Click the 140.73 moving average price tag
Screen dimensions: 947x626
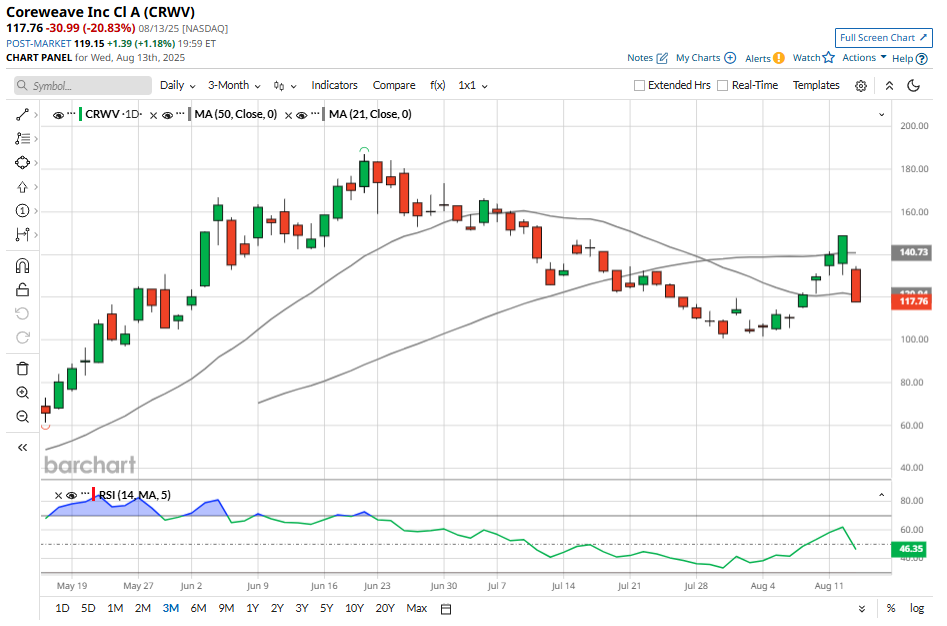911,252
